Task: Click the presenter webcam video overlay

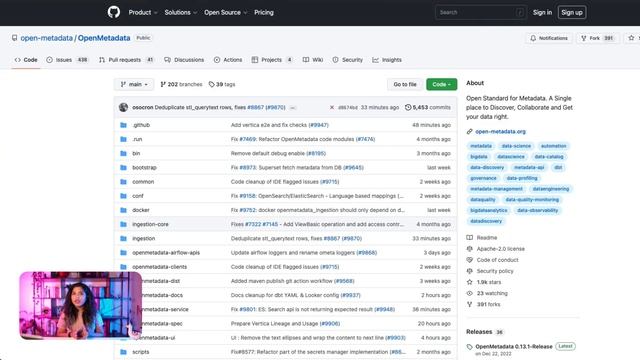Action: (x=81, y=305)
